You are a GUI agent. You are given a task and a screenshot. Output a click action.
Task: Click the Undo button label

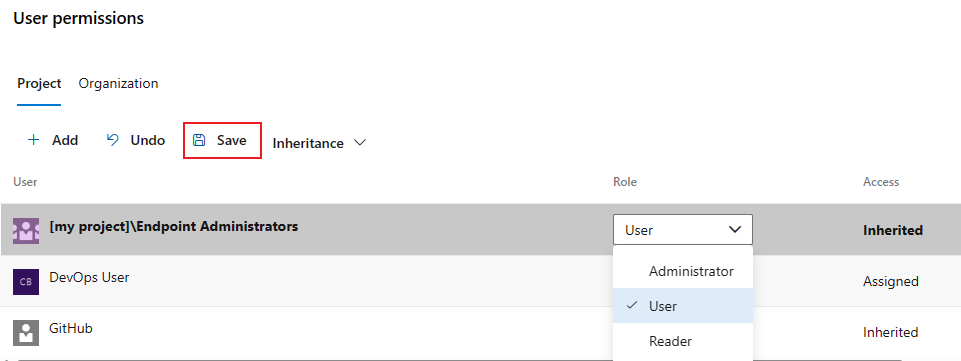148,140
